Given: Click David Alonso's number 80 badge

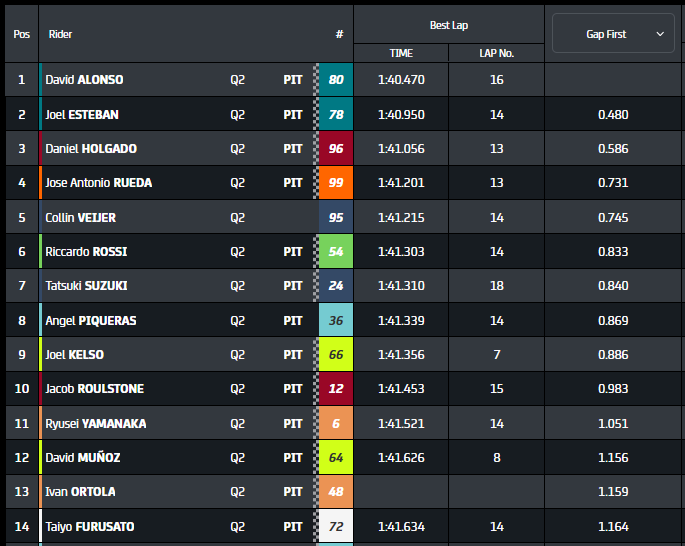Looking at the screenshot, I should (x=335, y=80).
